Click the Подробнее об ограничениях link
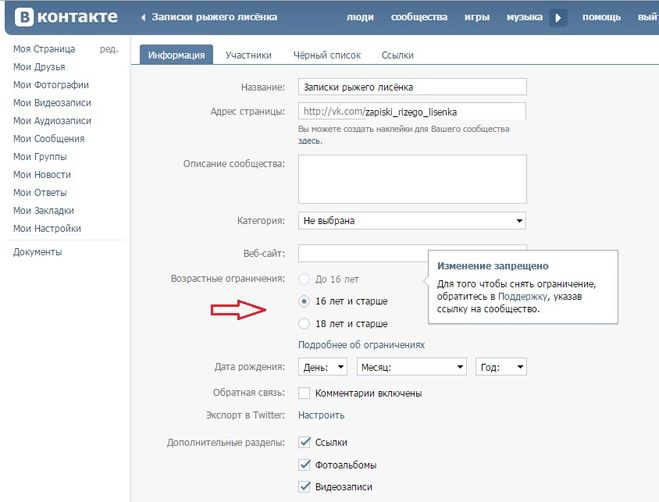Image resolution: width=659 pixels, height=502 pixels. (x=361, y=345)
